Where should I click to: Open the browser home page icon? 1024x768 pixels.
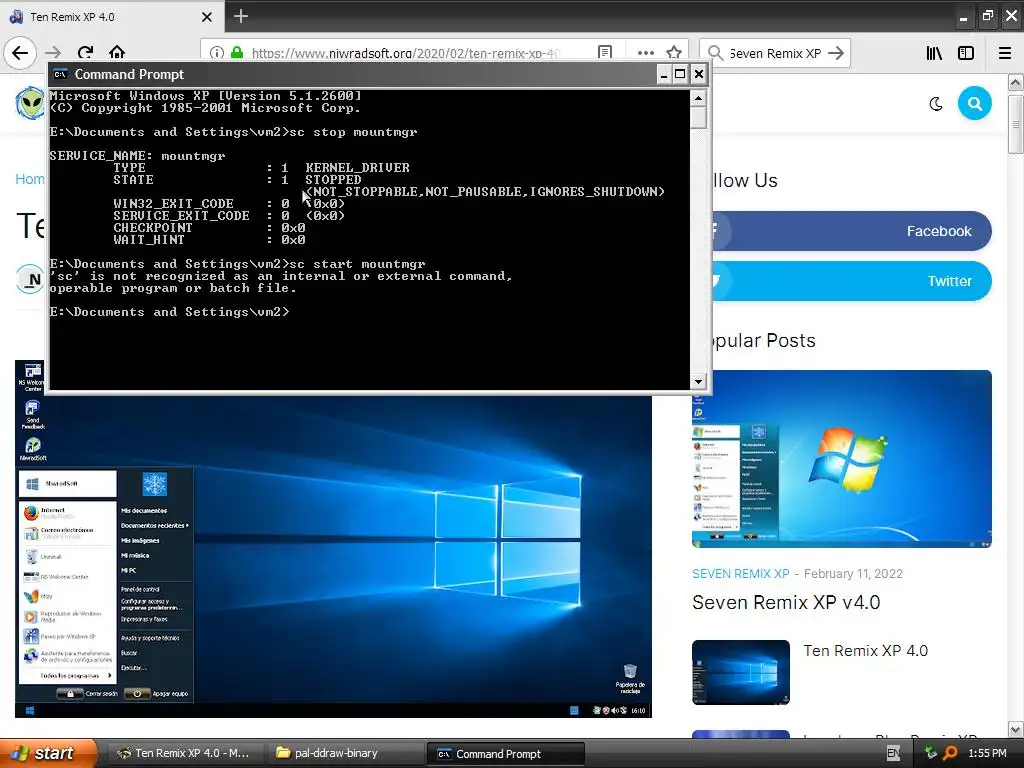(x=117, y=53)
